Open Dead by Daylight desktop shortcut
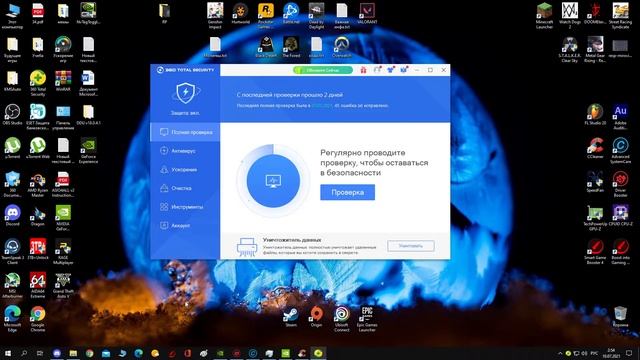The width and height of the screenshot is (640, 360). click(316, 16)
